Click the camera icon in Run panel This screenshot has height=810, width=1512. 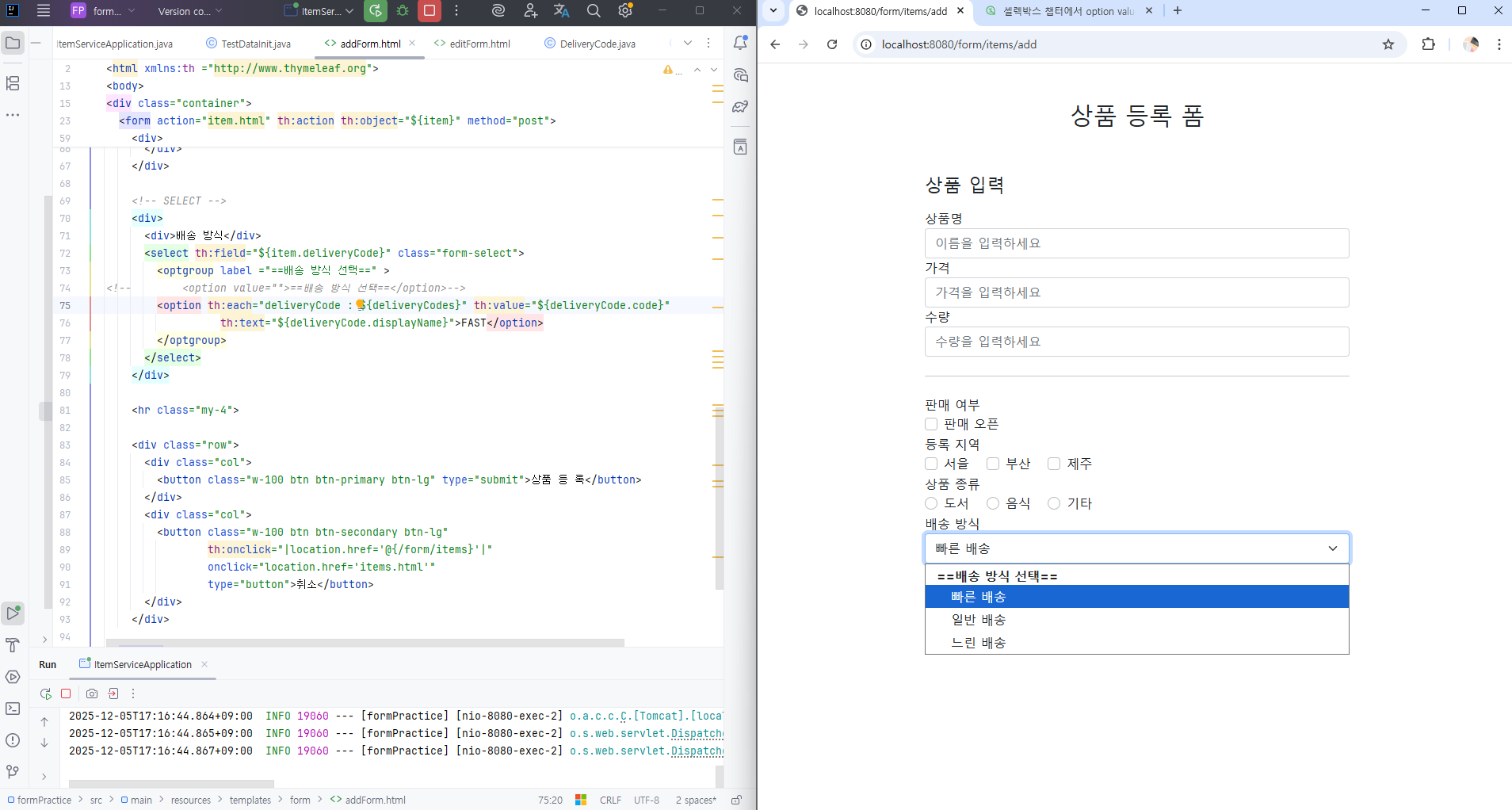click(x=92, y=693)
